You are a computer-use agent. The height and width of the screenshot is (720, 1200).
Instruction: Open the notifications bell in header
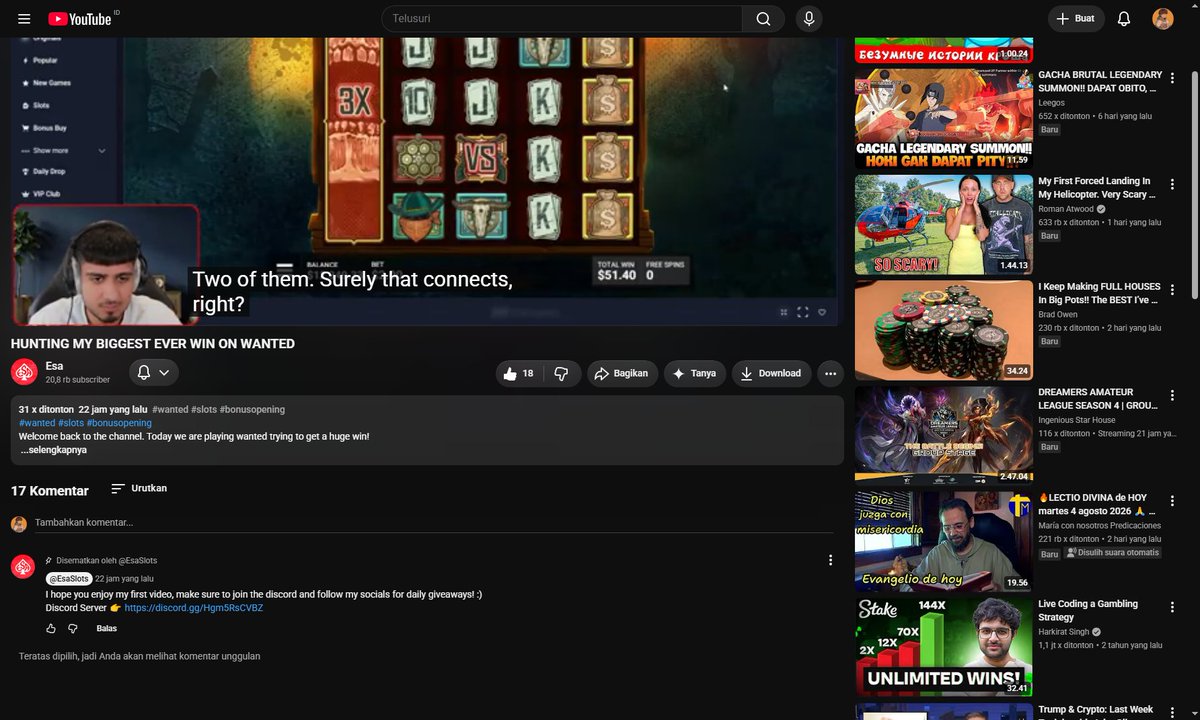tap(1124, 19)
